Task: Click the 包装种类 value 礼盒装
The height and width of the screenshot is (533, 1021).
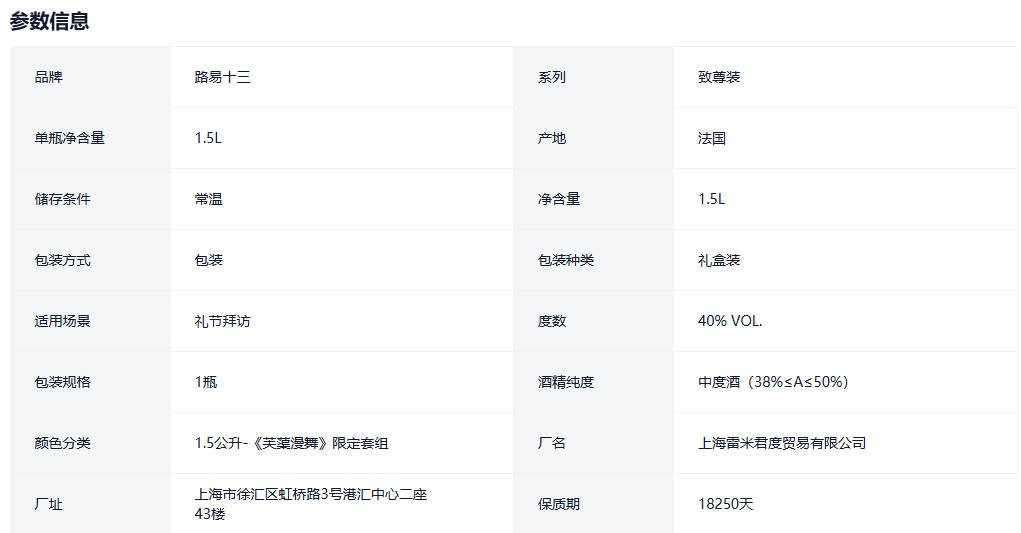Action: coord(719,260)
